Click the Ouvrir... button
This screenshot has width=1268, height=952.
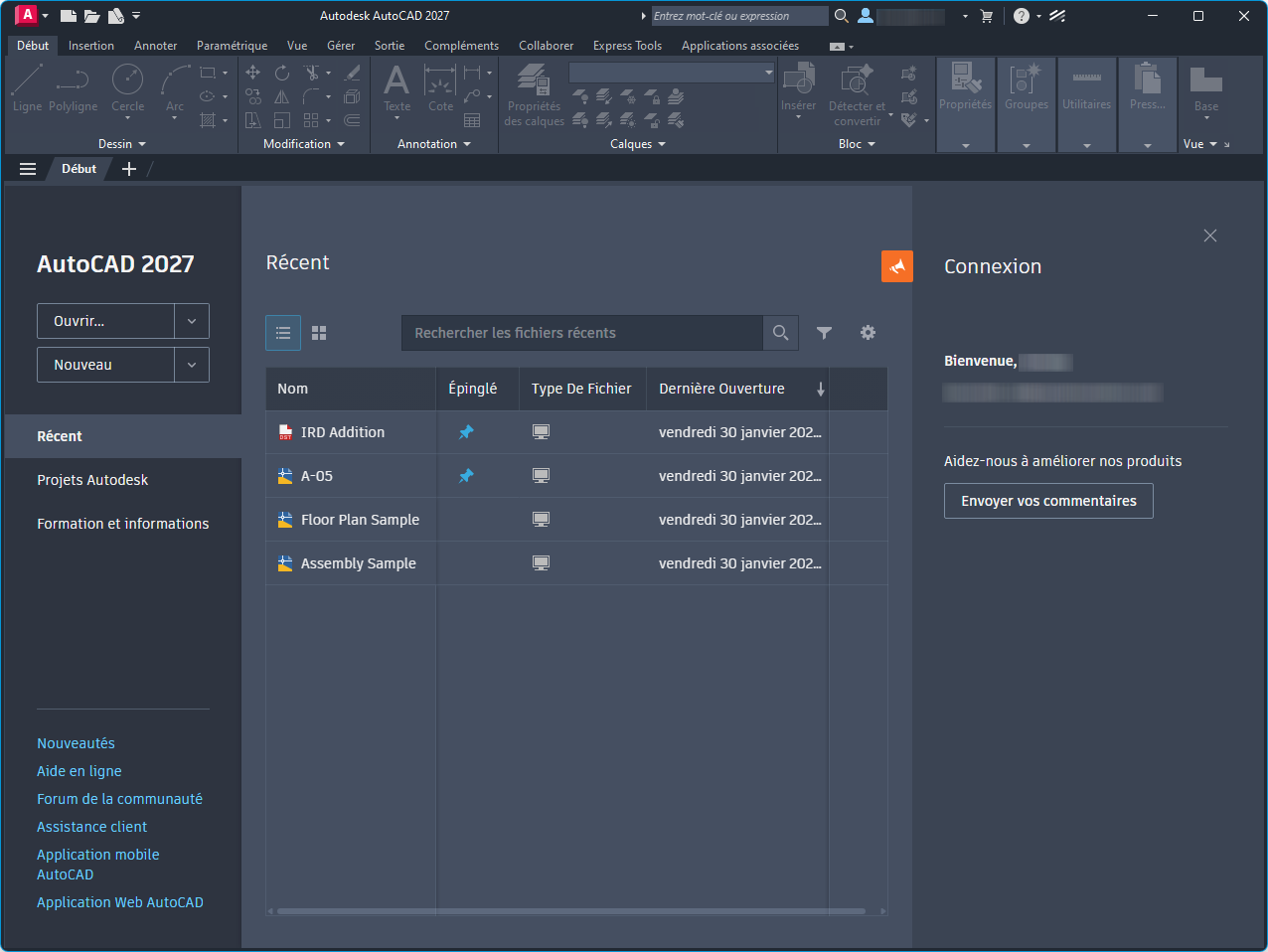pos(105,321)
